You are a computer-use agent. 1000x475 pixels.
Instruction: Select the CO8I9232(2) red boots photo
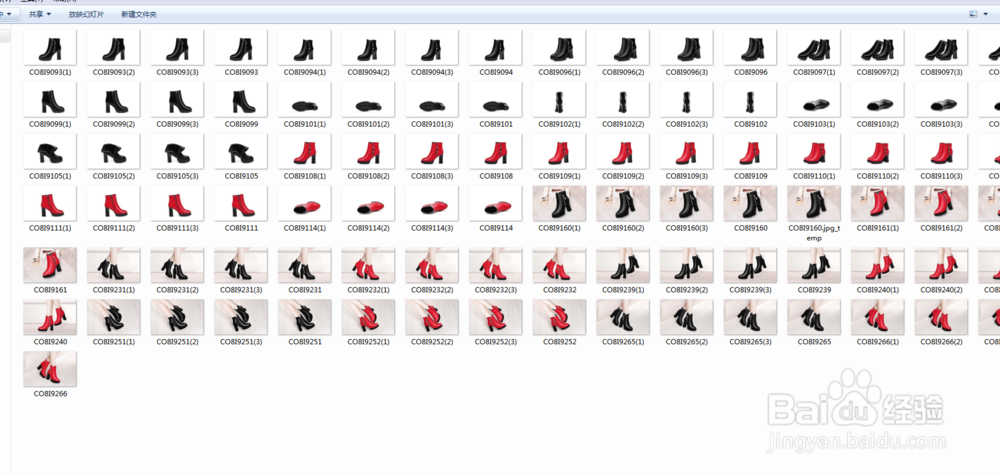tap(432, 265)
